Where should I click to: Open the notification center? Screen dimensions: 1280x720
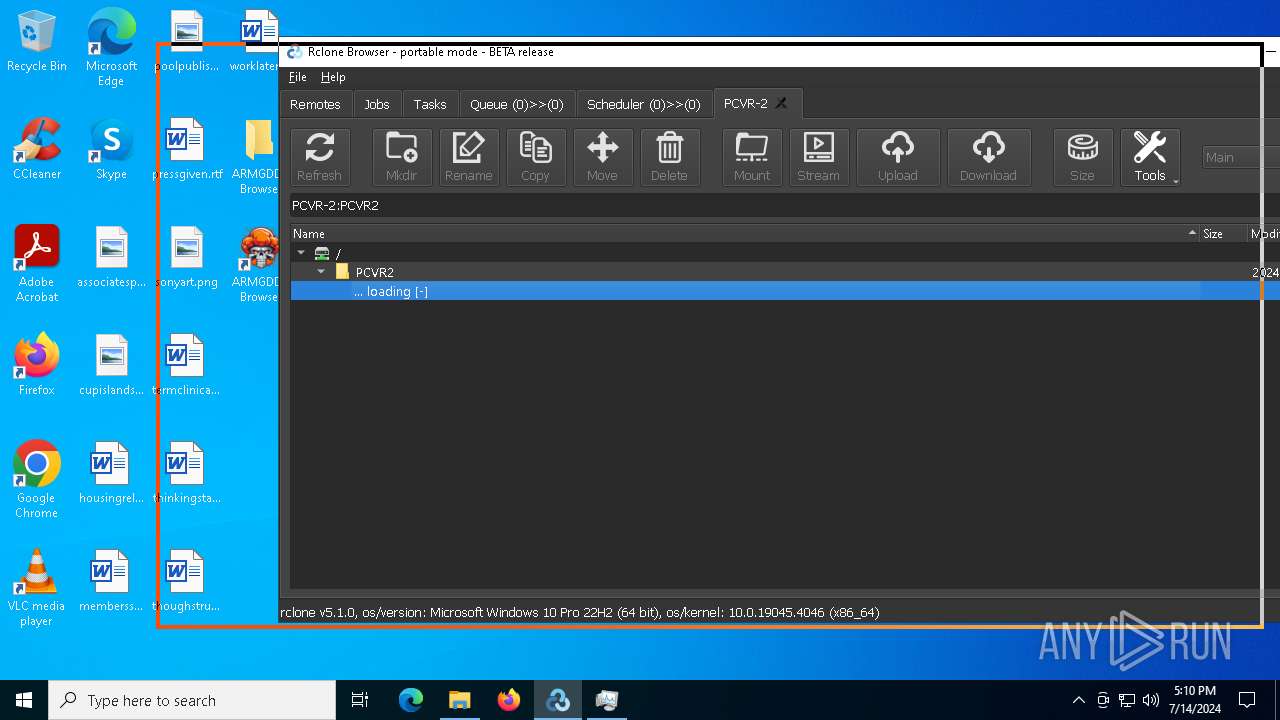(1247, 700)
